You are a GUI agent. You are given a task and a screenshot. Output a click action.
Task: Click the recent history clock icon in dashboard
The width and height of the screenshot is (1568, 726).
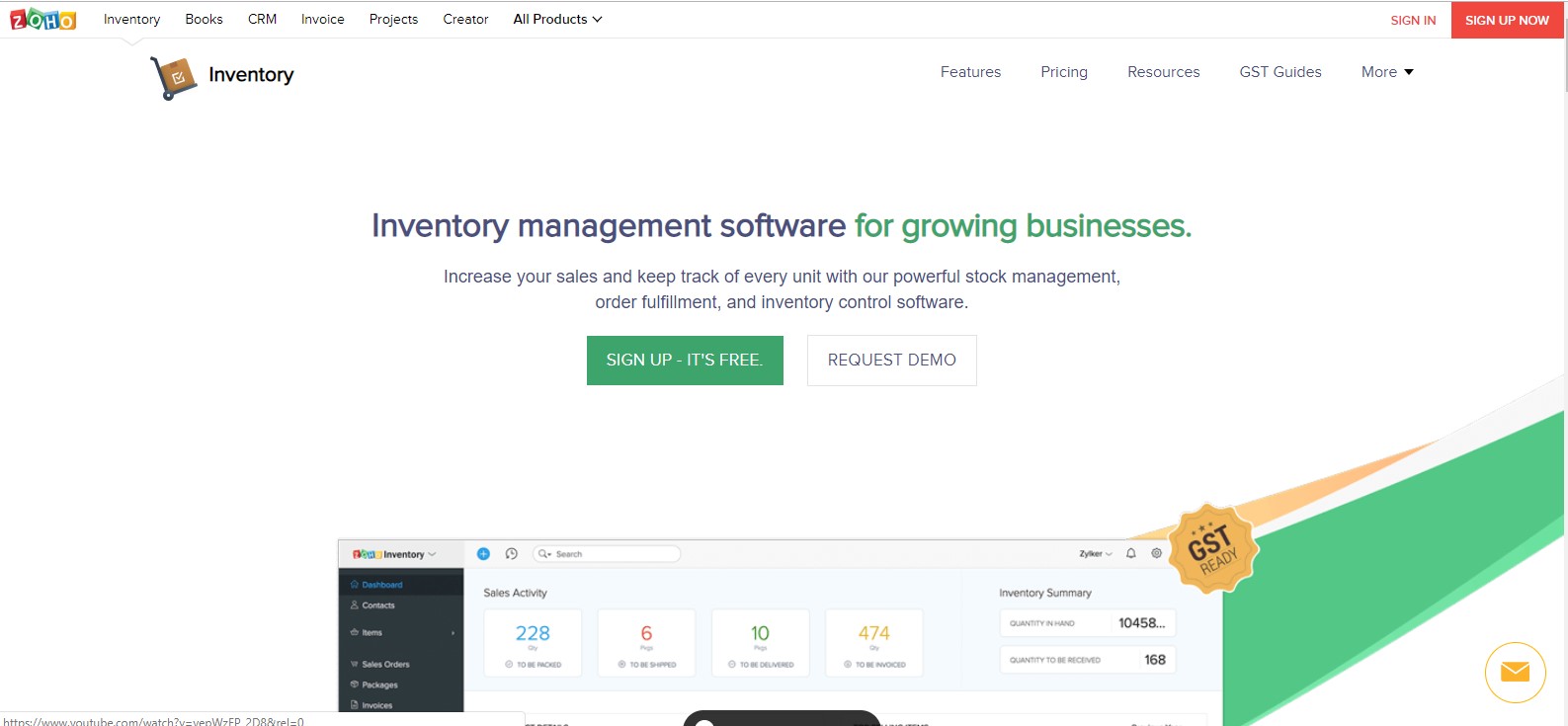pos(512,554)
